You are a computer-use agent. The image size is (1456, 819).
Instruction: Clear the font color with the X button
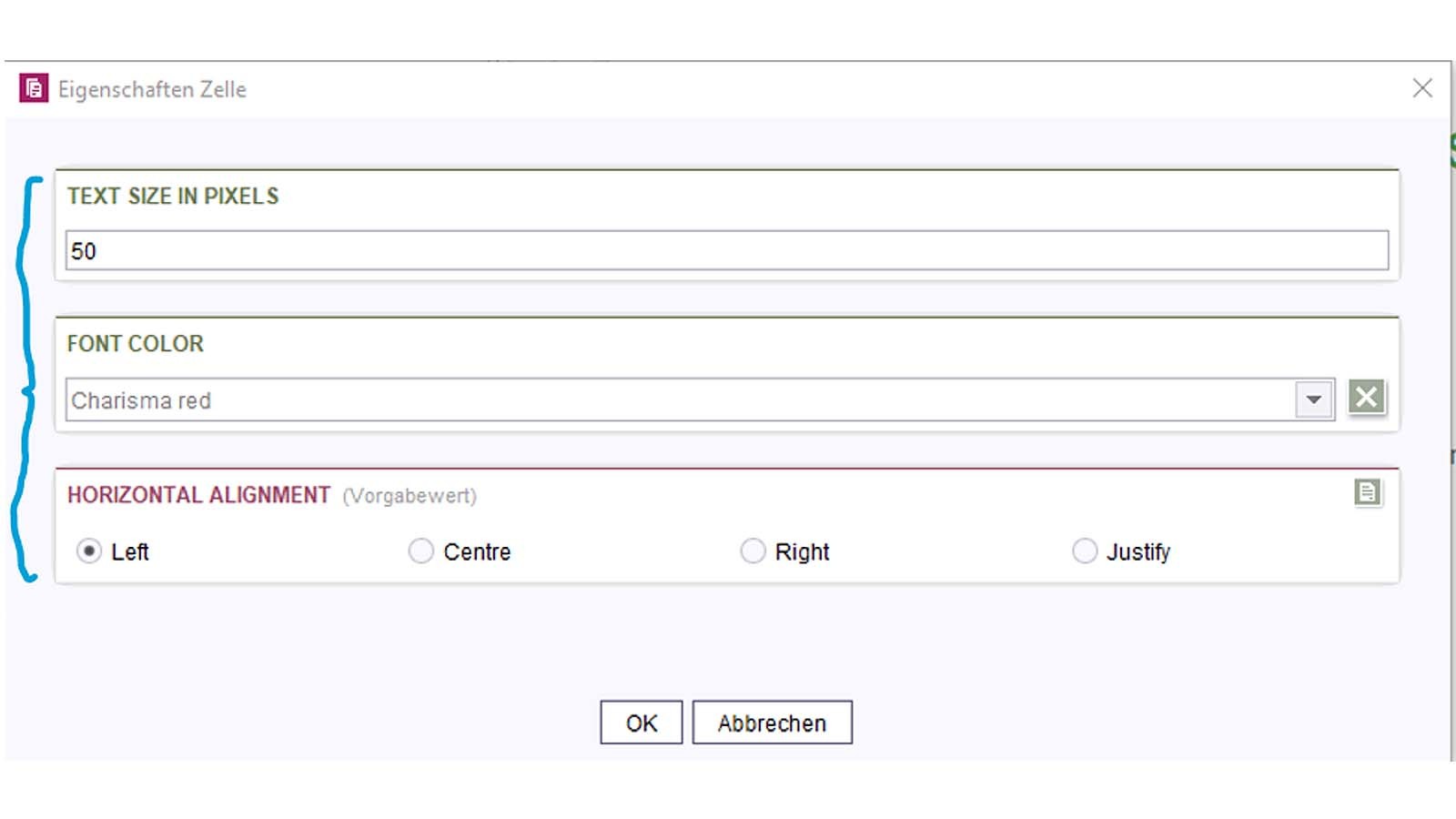[1366, 397]
